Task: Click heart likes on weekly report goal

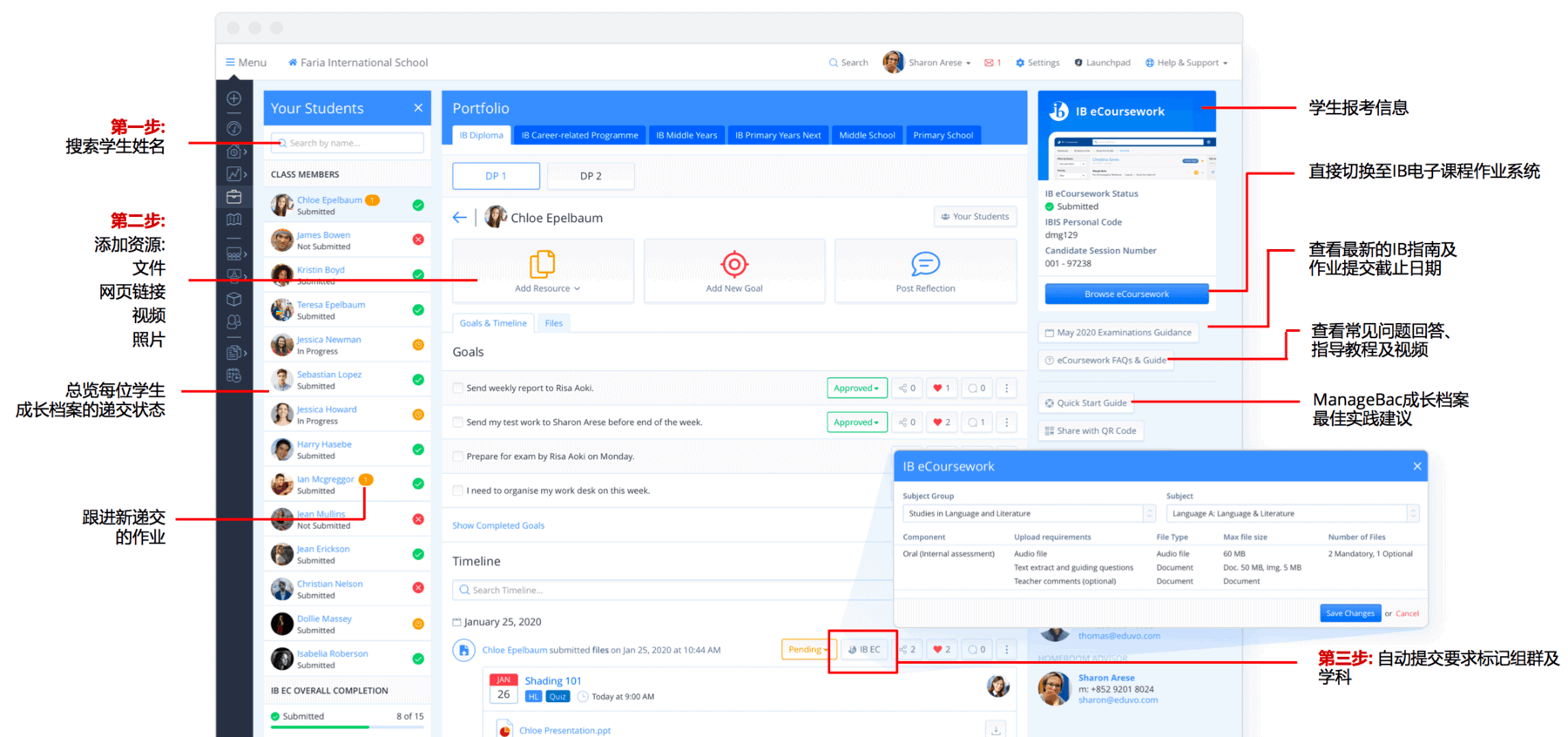Action: 942,389
